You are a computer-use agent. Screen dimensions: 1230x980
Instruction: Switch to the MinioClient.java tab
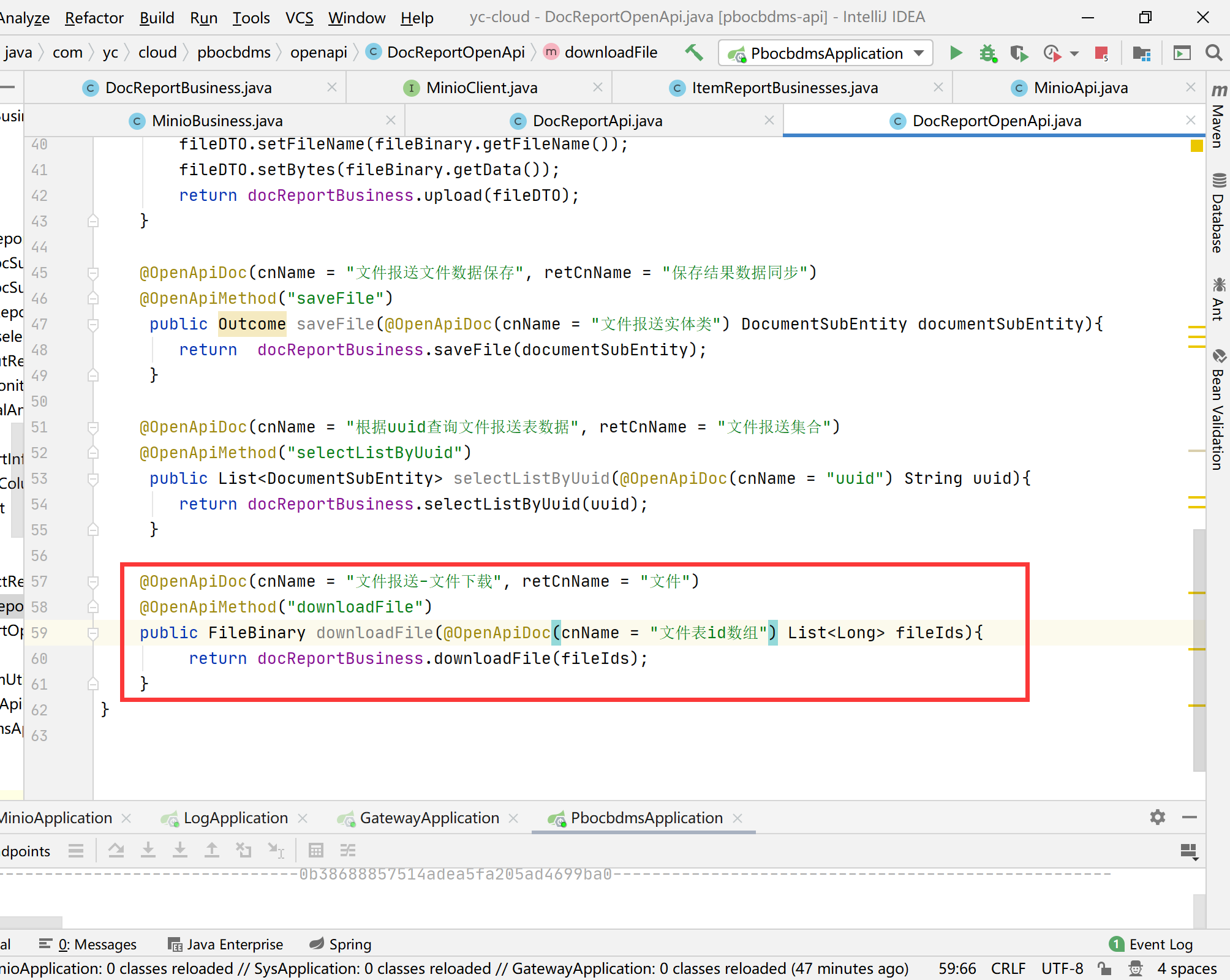click(x=481, y=88)
